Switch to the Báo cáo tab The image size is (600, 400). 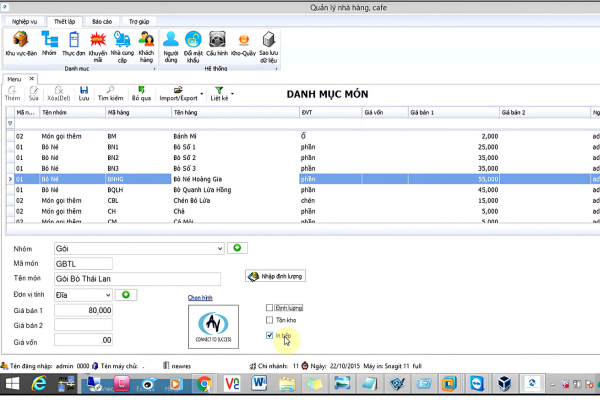click(x=102, y=21)
